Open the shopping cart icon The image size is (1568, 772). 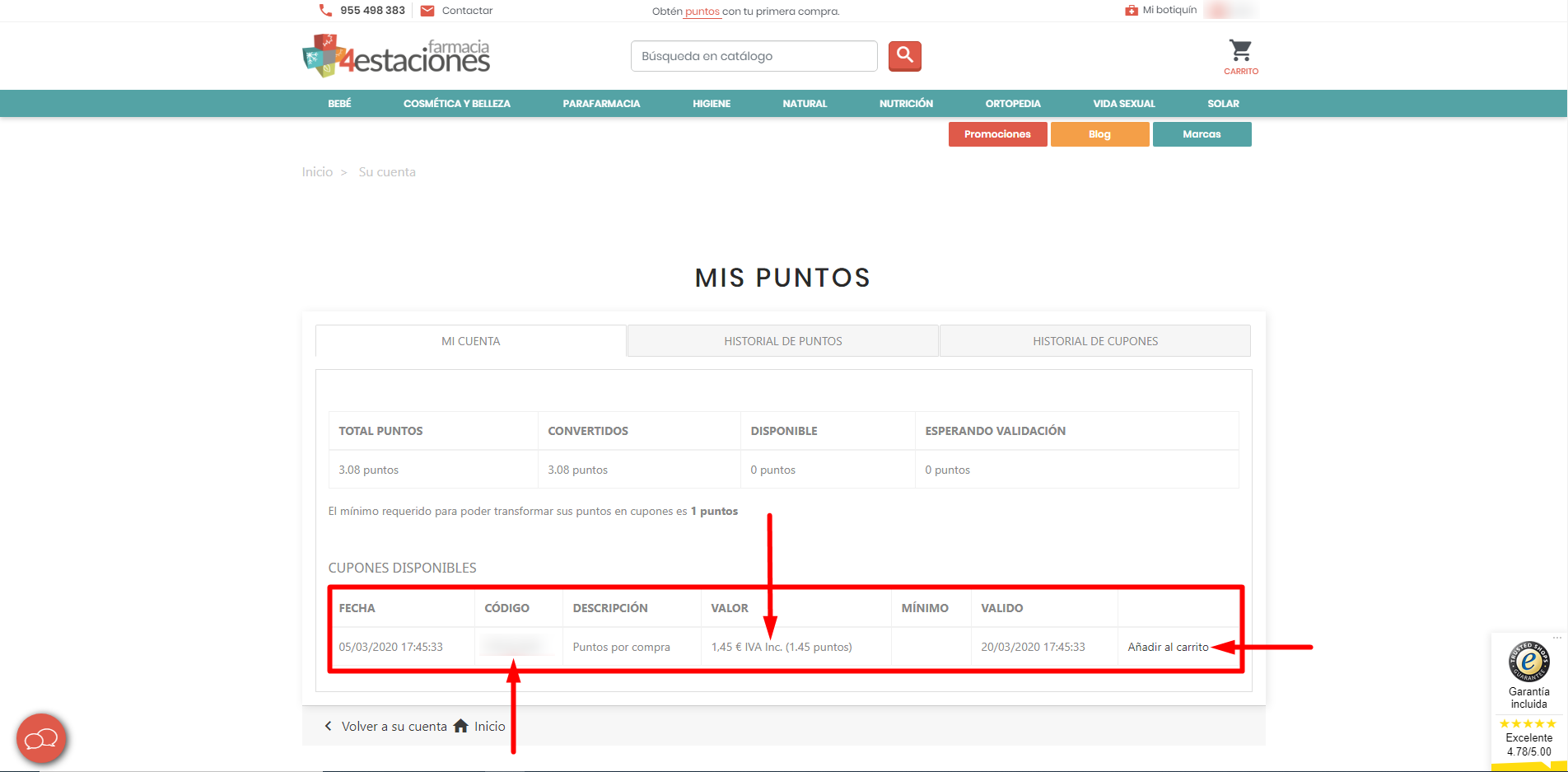click(1240, 50)
